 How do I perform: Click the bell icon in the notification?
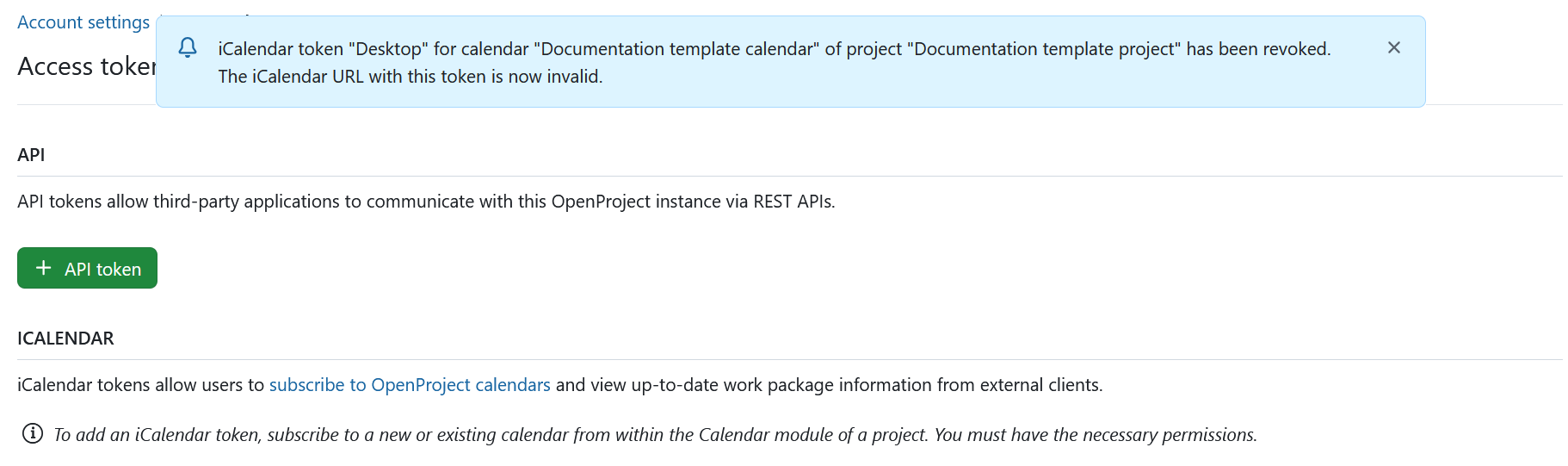(188, 48)
